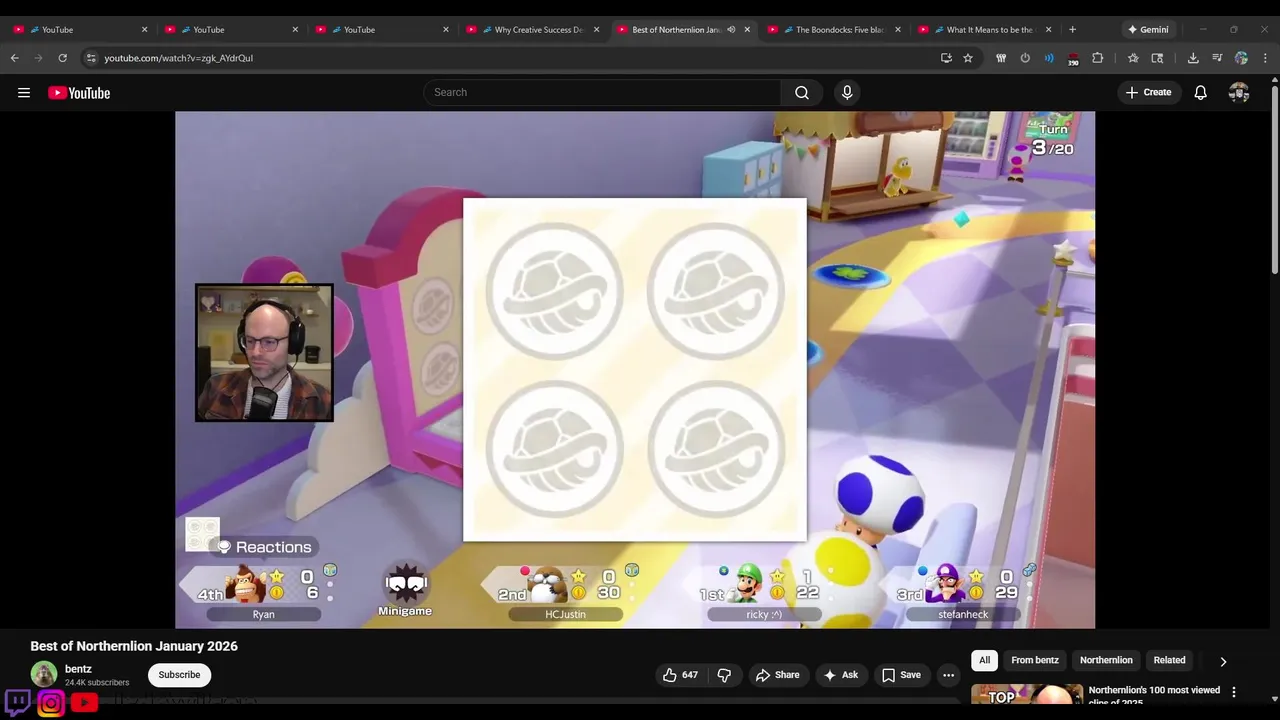The image size is (1280, 720).
Task: Open the media control playlist icon
Action: click(x=1217, y=58)
